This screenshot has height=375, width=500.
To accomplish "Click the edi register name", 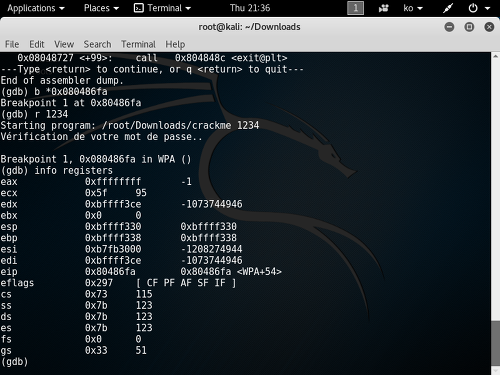I will pyautogui.click(x=9, y=260).
